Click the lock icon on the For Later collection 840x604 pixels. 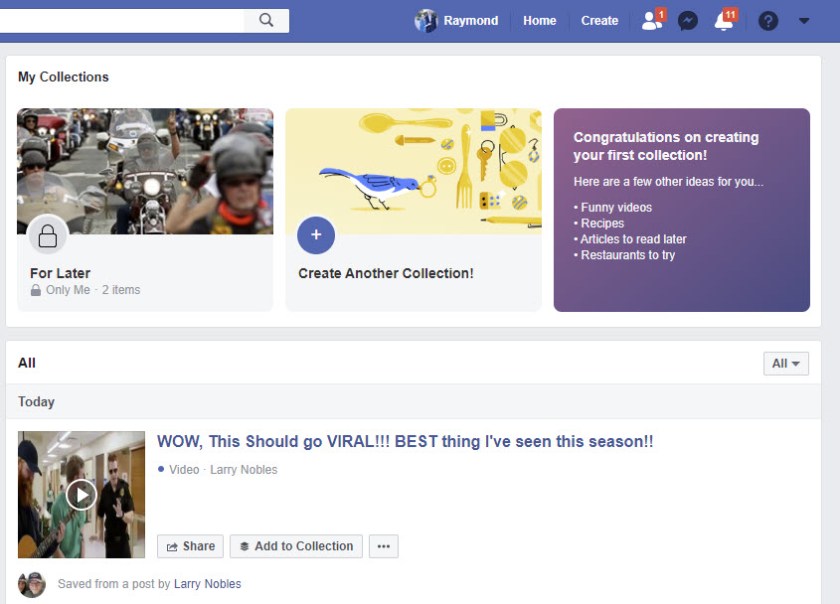pos(48,235)
